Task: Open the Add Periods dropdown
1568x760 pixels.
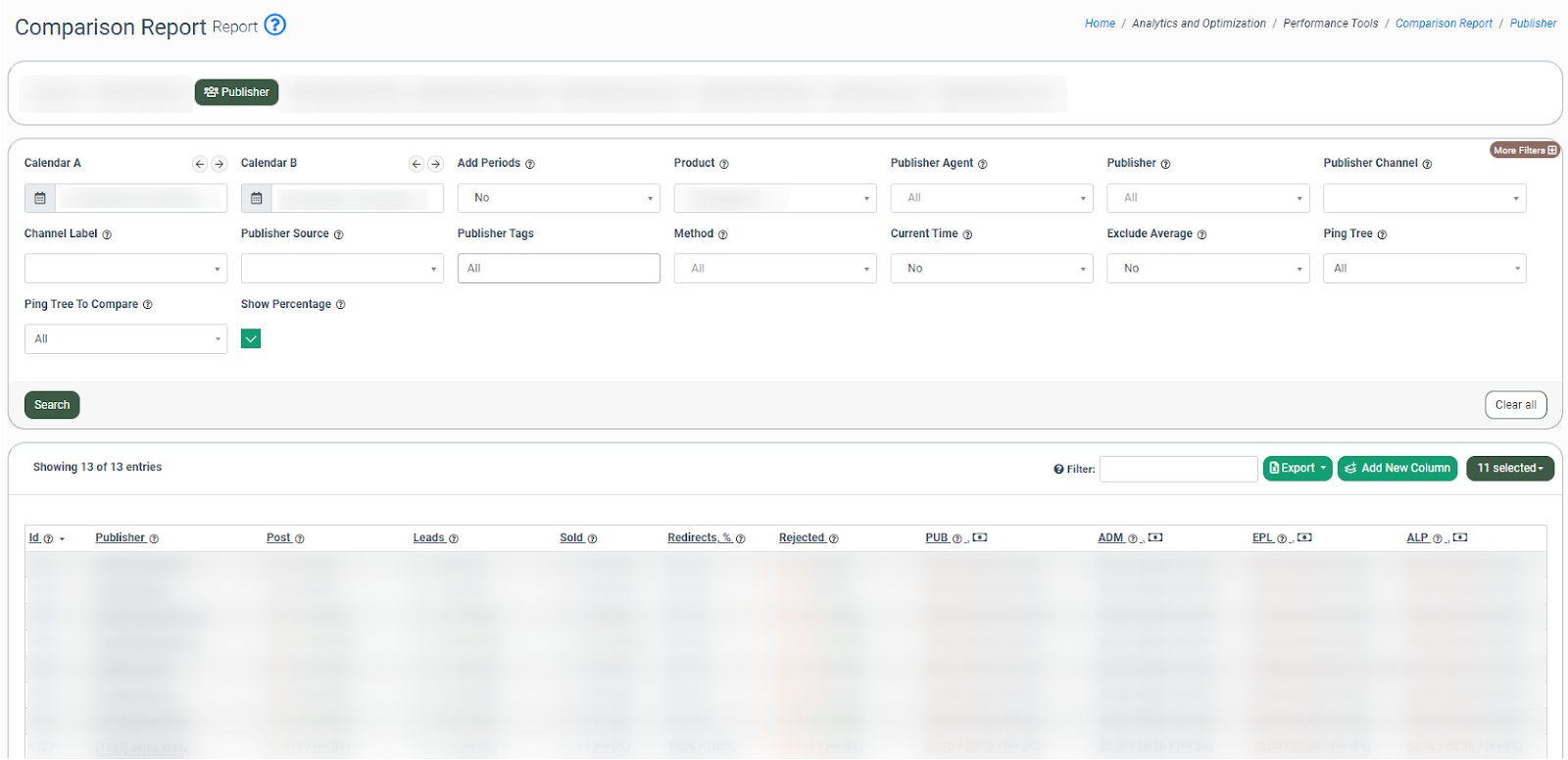Action: pos(559,198)
